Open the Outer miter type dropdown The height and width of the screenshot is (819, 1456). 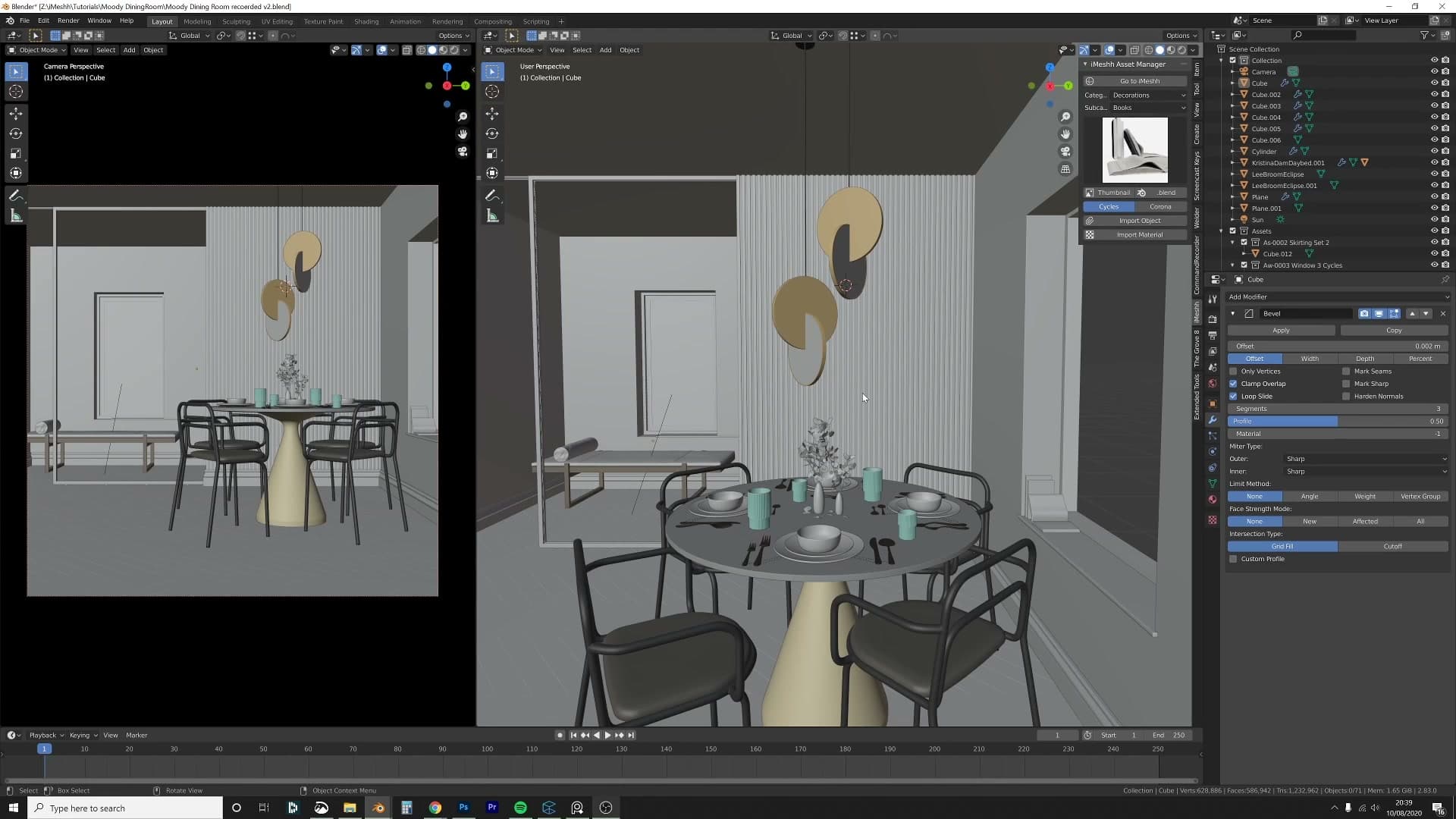pyautogui.click(x=1366, y=459)
